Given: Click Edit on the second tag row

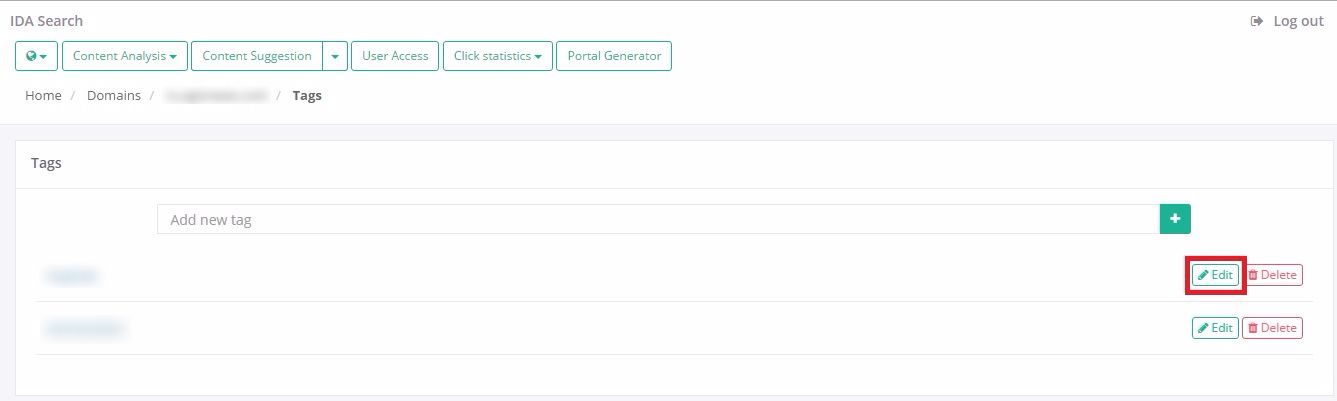Looking at the screenshot, I should coord(1215,328).
